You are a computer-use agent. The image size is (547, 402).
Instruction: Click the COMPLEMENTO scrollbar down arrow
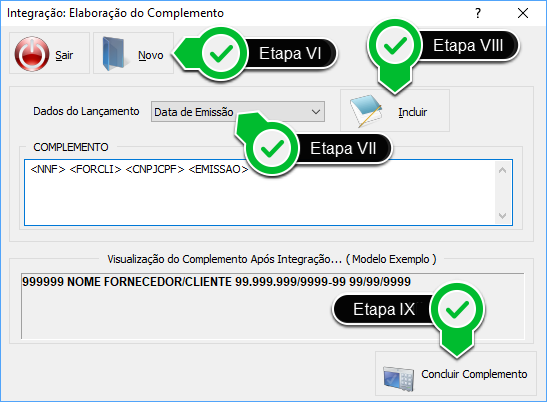point(502,215)
